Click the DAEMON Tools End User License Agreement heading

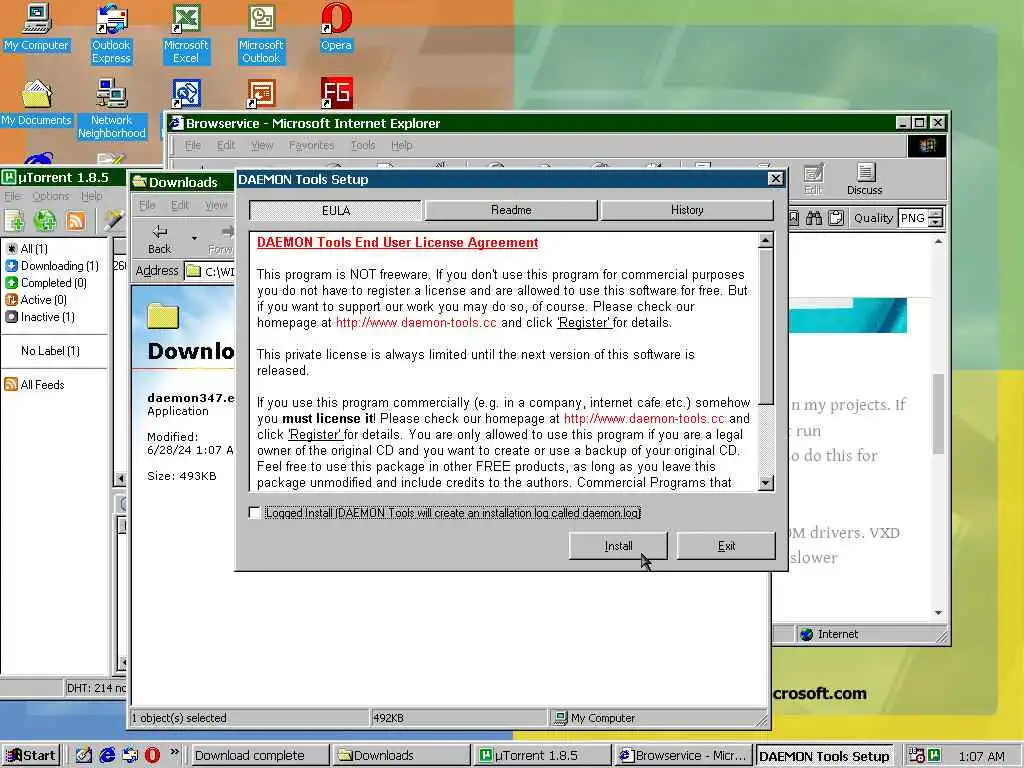[x=397, y=242]
